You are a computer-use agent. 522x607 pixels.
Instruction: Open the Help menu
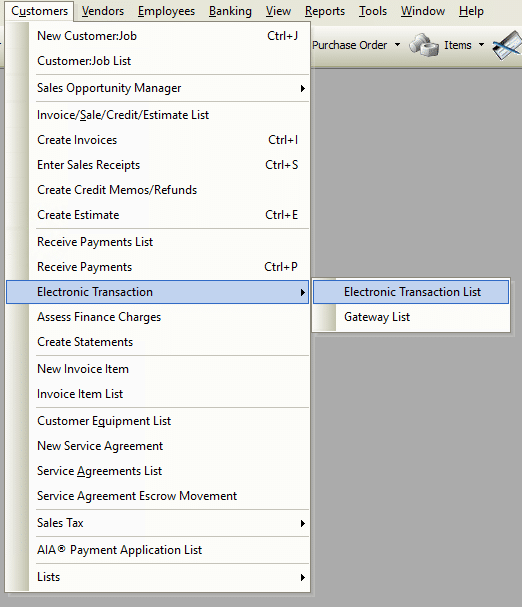click(471, 11)
